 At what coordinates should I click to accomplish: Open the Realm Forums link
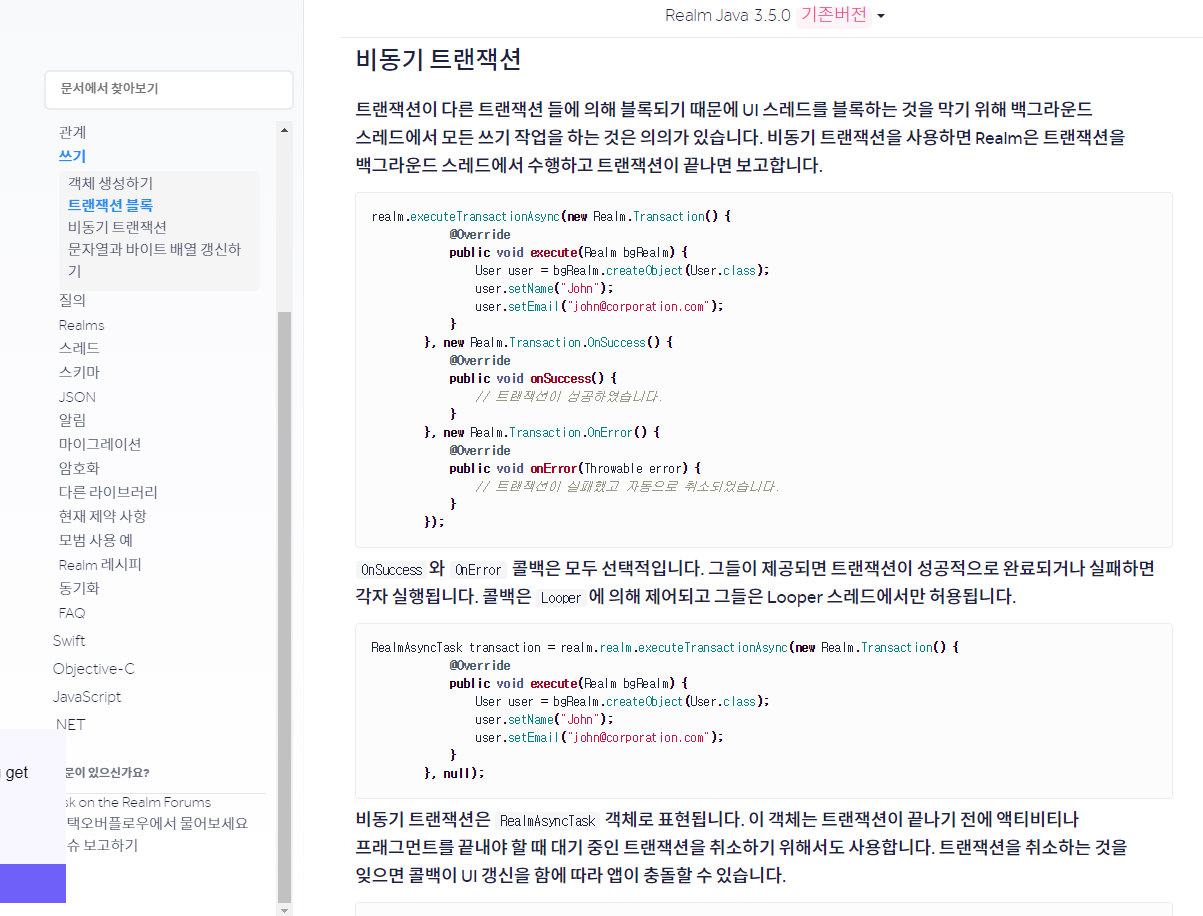click(x=139, y=802)
